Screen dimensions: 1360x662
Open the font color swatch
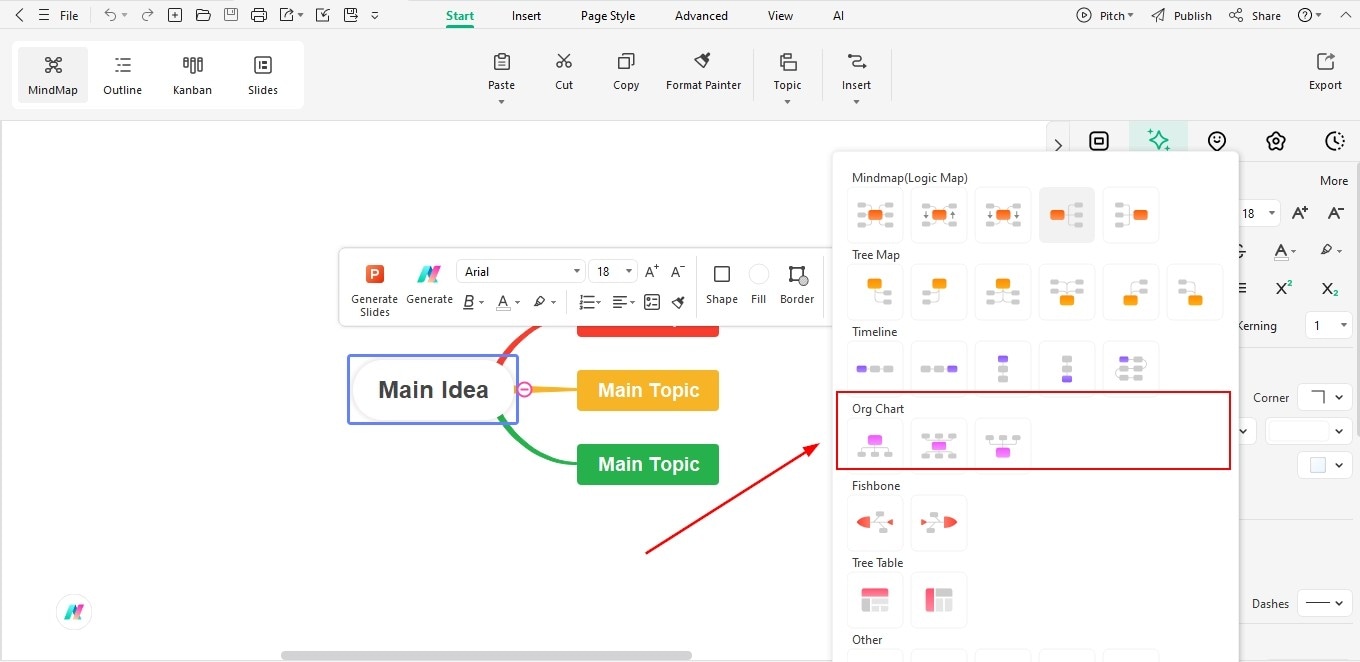click(503, 302)
